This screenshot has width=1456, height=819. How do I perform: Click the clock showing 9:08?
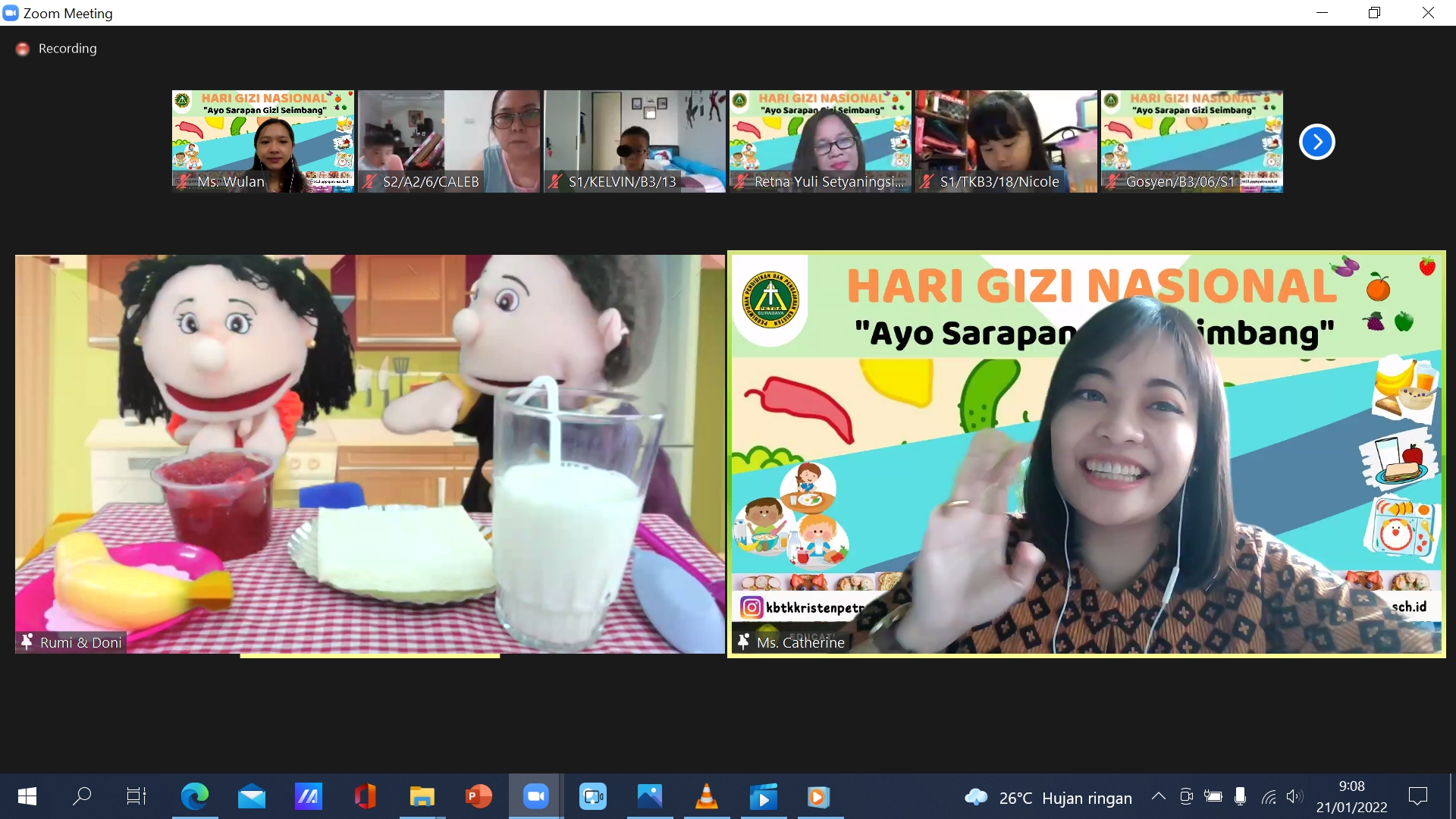pos(1351,796)
